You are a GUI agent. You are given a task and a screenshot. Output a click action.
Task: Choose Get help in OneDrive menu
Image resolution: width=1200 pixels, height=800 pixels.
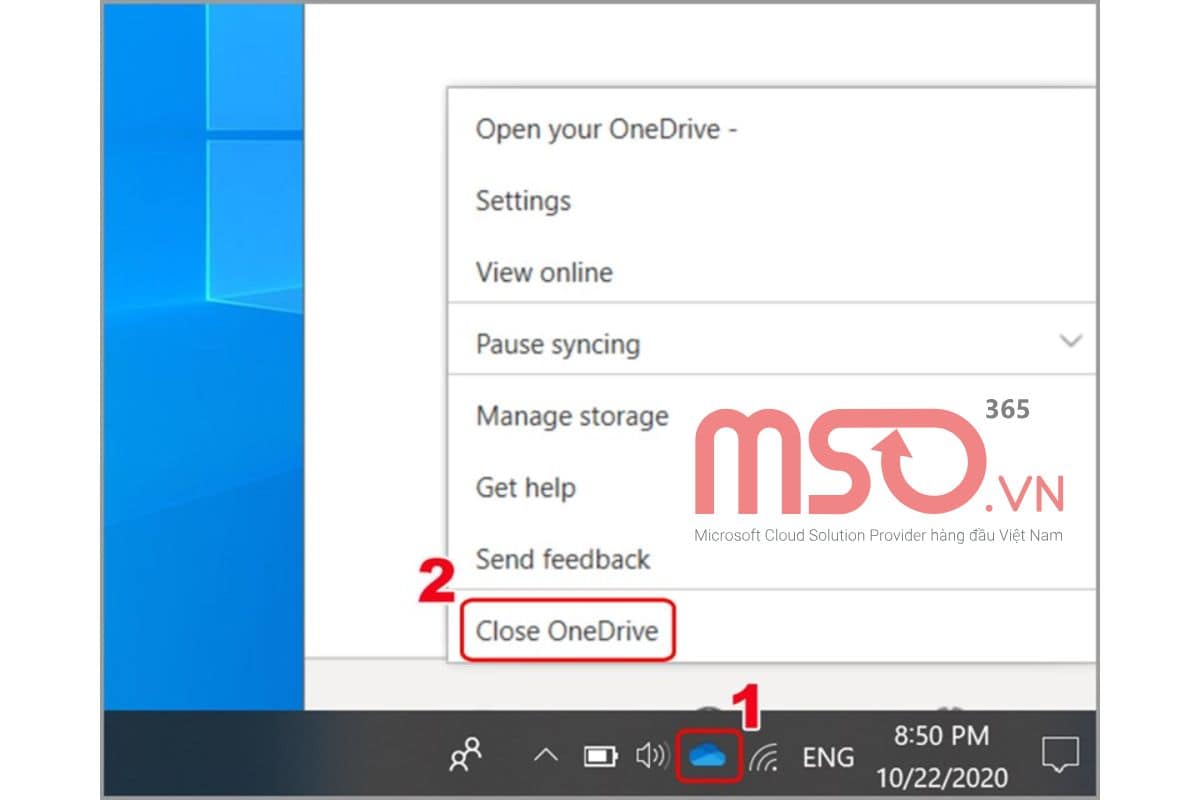[771, 488]
